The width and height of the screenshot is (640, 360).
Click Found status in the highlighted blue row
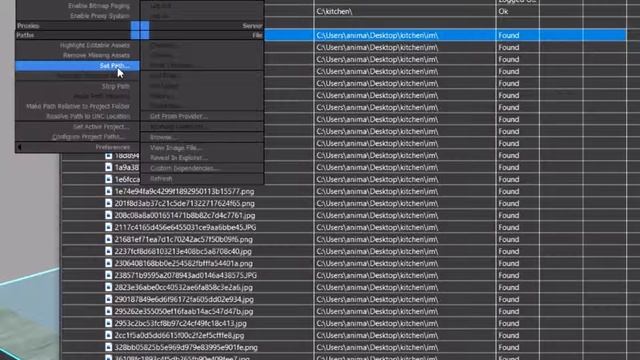[x=518, y=35]
